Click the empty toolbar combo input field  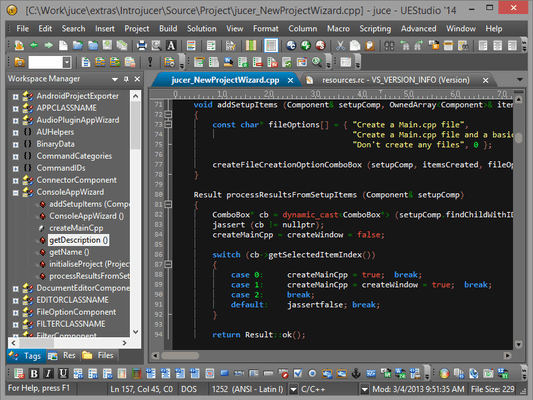click(x=46, y=62)
